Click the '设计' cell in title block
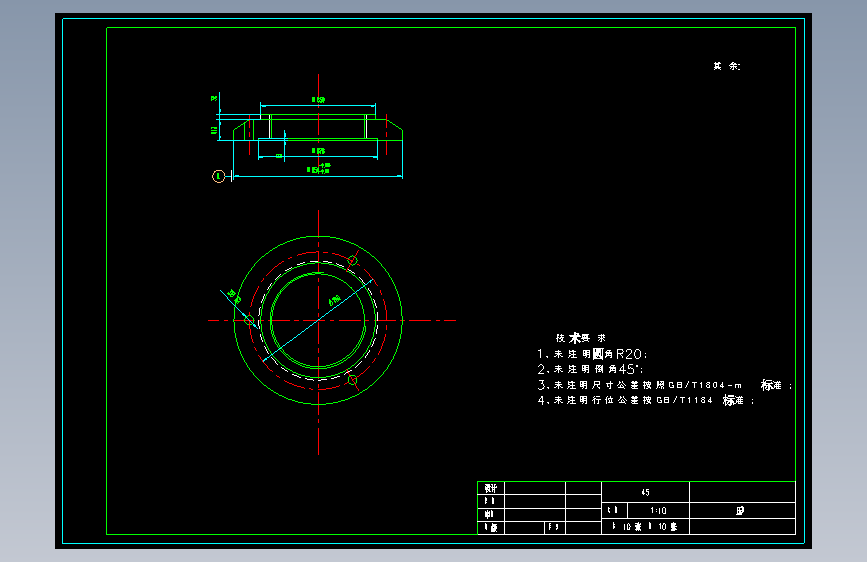Screen dimensions: 867x562 (x=491, y=488)
